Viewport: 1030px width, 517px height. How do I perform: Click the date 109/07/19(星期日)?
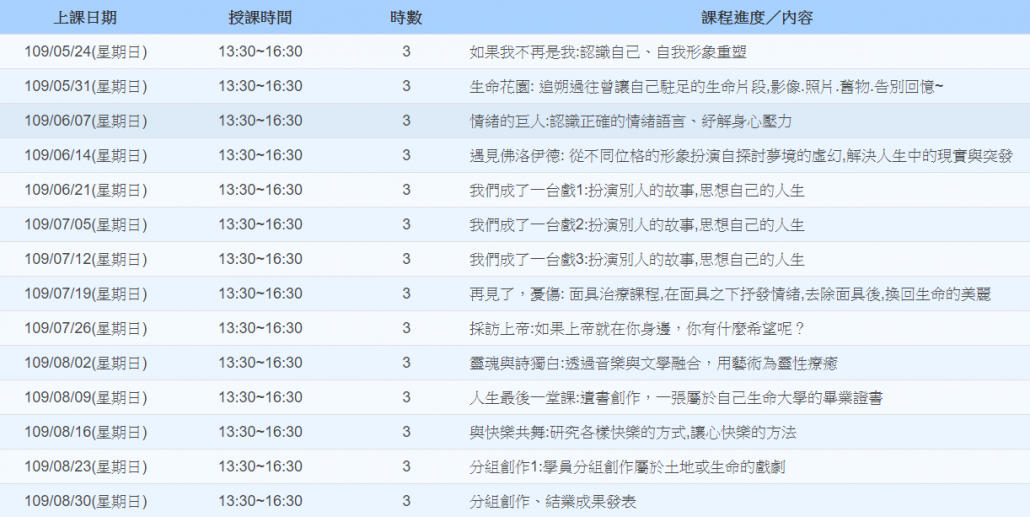pyautogui.click(x=86, y=294)
